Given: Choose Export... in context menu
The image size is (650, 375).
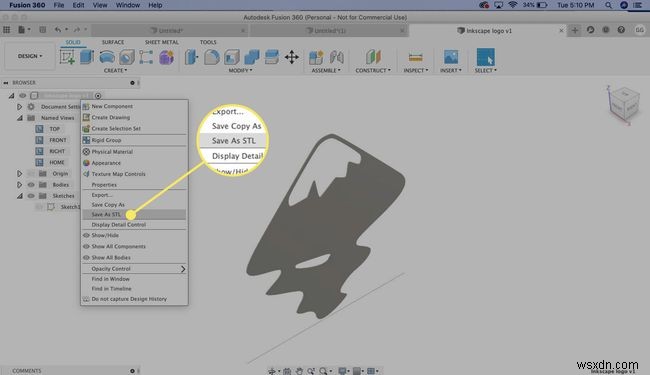Looking at the screenshot, I should point(134,195).
